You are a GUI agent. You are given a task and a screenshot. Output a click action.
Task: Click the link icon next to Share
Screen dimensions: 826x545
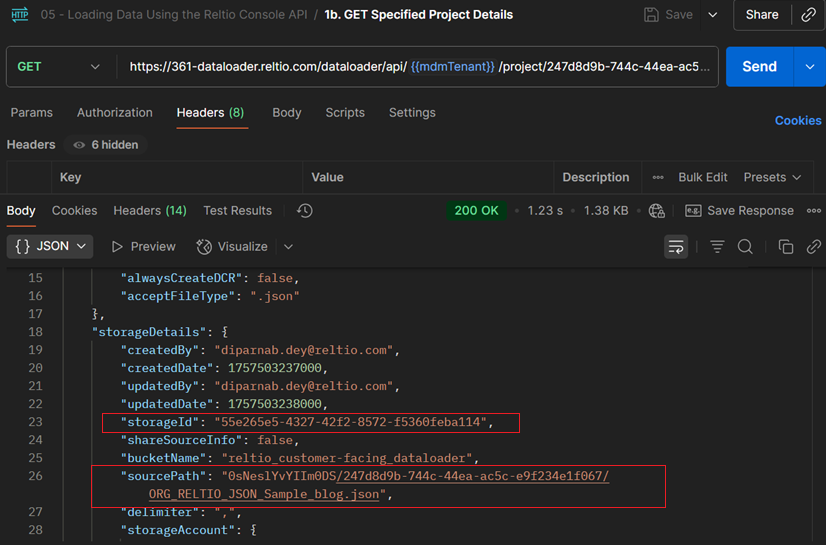808,15
